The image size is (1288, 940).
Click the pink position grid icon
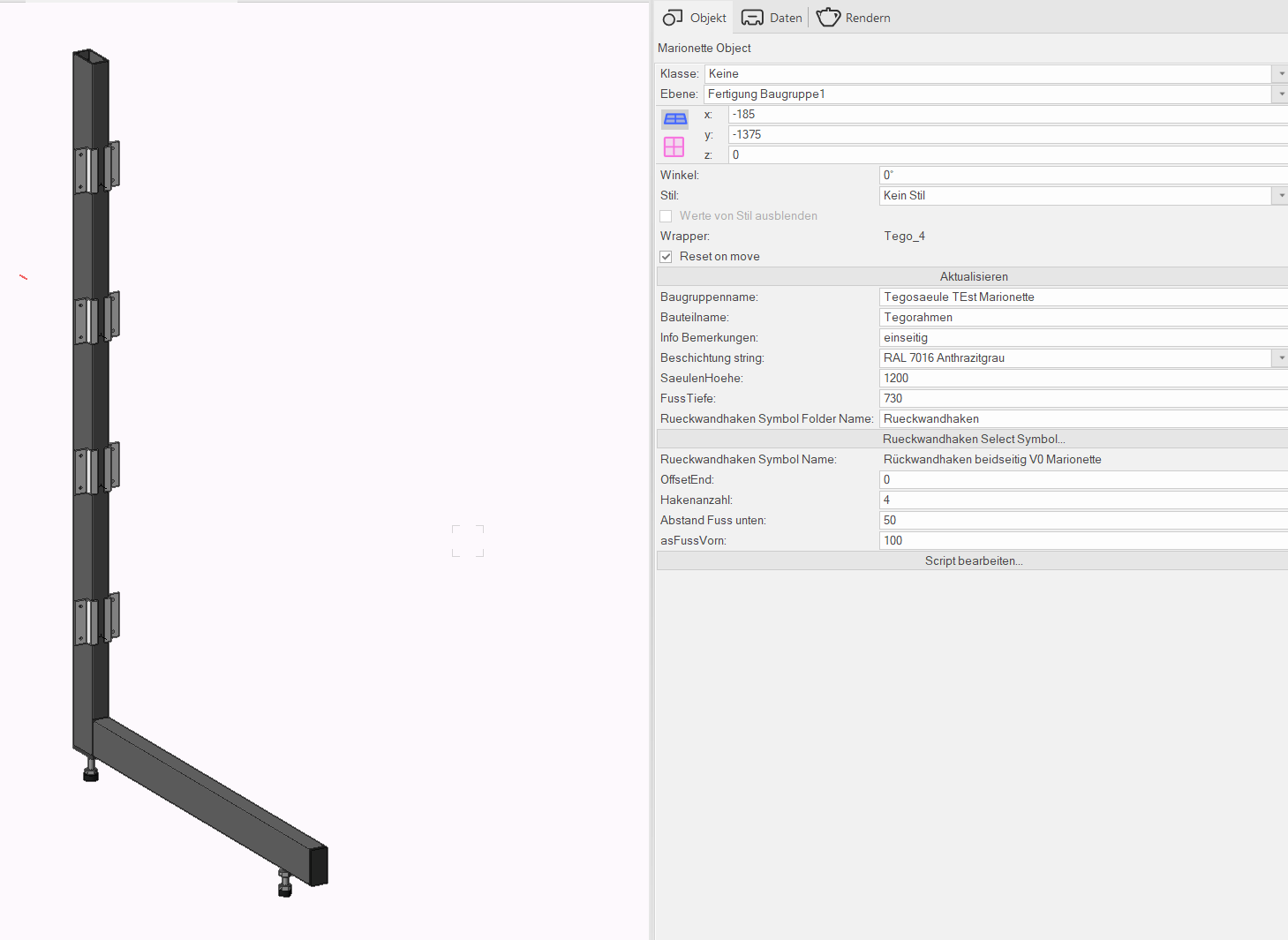pos(674,147)
